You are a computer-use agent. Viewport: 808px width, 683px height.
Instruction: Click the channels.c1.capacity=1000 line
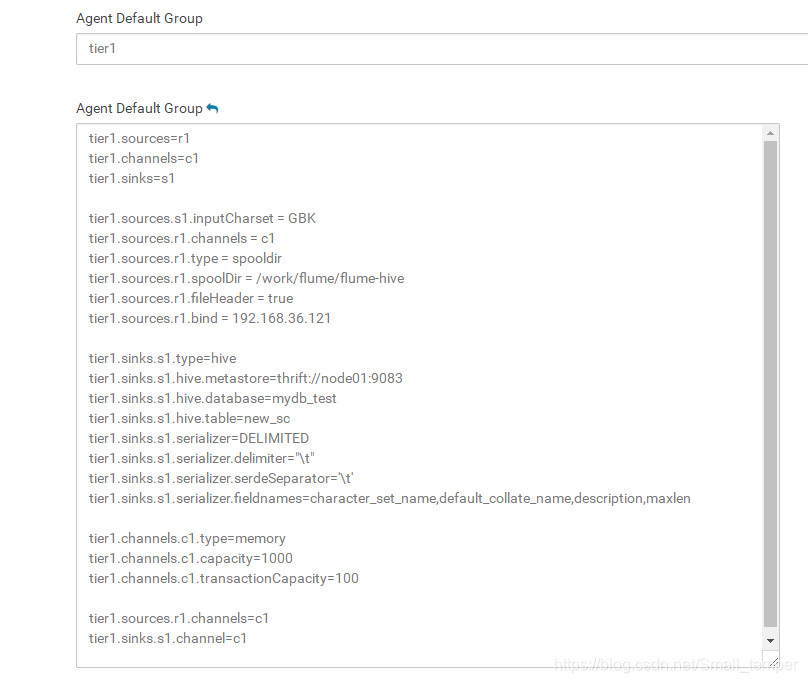tap(191, 559)
